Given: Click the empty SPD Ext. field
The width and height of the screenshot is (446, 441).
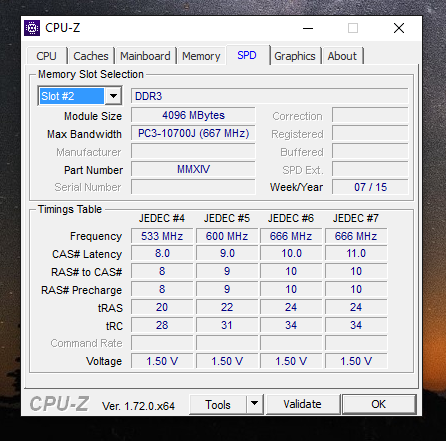Looking at the screenshot, I should [370, 169].
